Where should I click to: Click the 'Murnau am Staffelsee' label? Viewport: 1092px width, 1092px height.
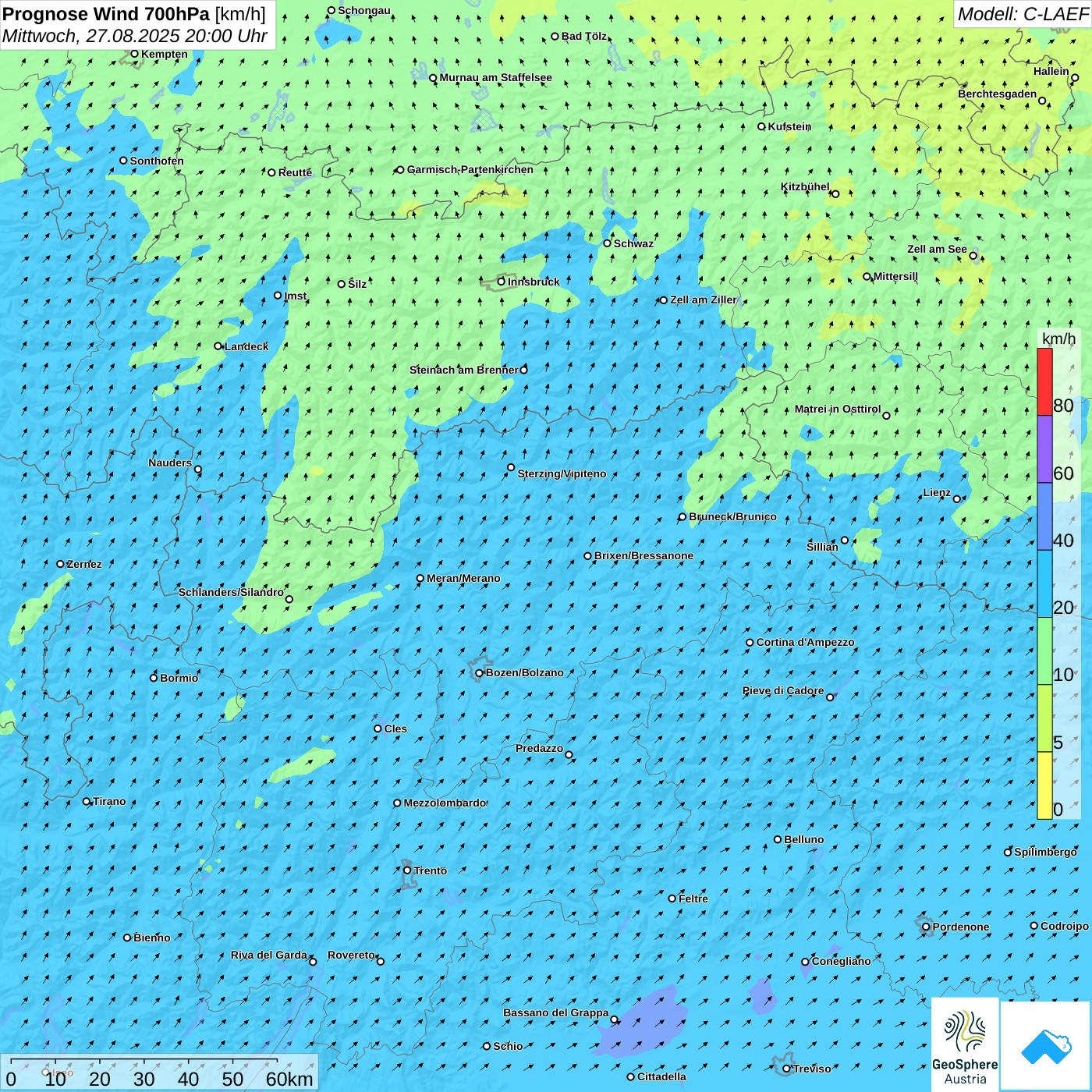click(x=495, y=78)
